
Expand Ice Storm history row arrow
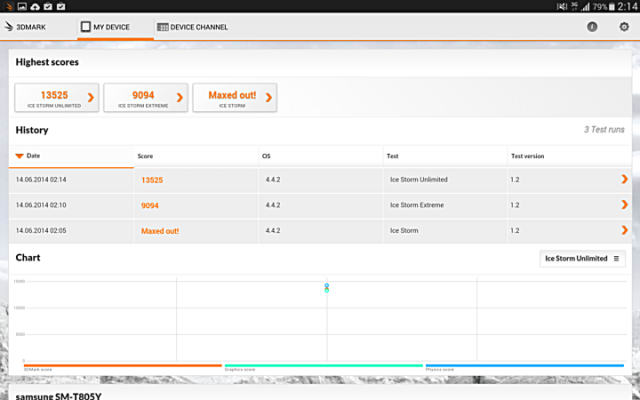pyautogui.click(x=624, y=230)
